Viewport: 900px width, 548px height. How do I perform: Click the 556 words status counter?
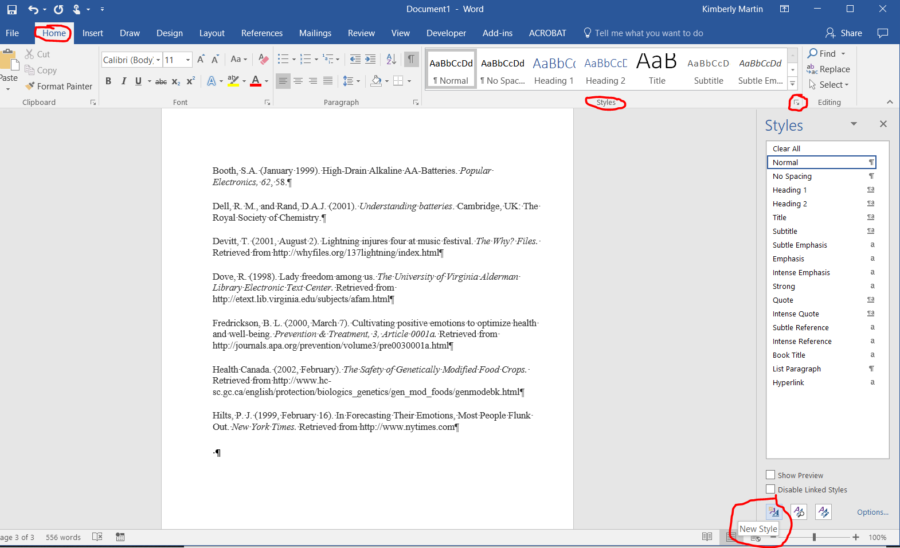click(x=63, y=537)
